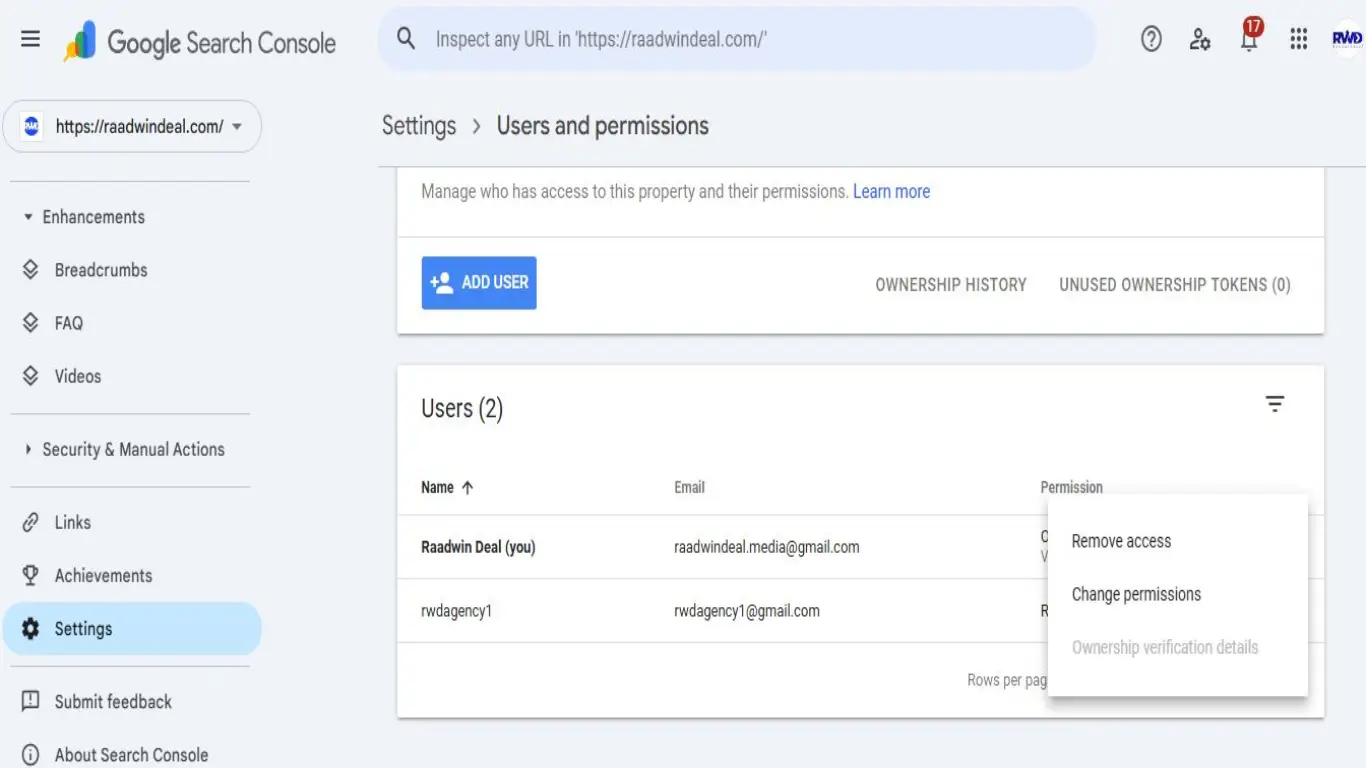Click the Links chain icon in sidebar
Image resolution: width=1366 pixels, height=768 pixels.
pos(32,522)
